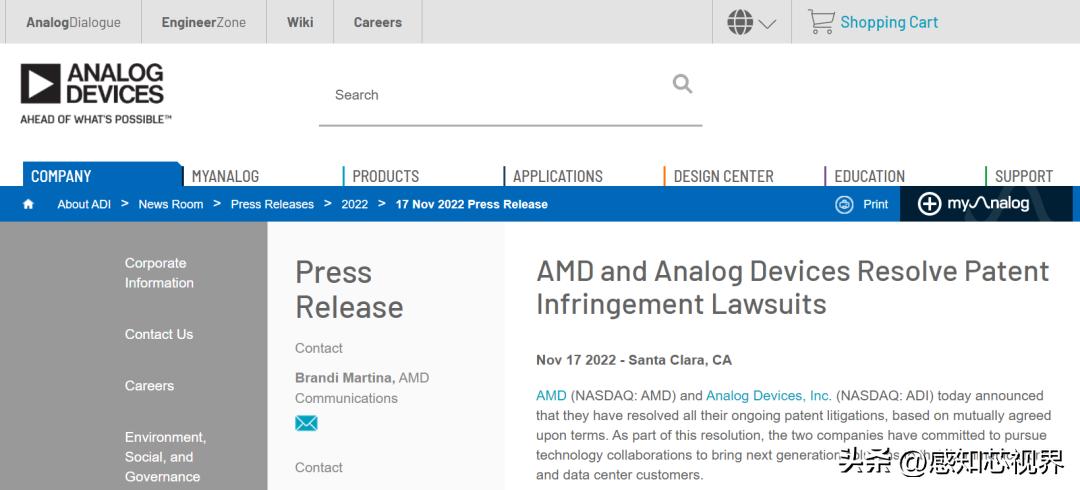Click the magnifier search icon
The image size is (1080, 490).
click(x=682, y=84)
